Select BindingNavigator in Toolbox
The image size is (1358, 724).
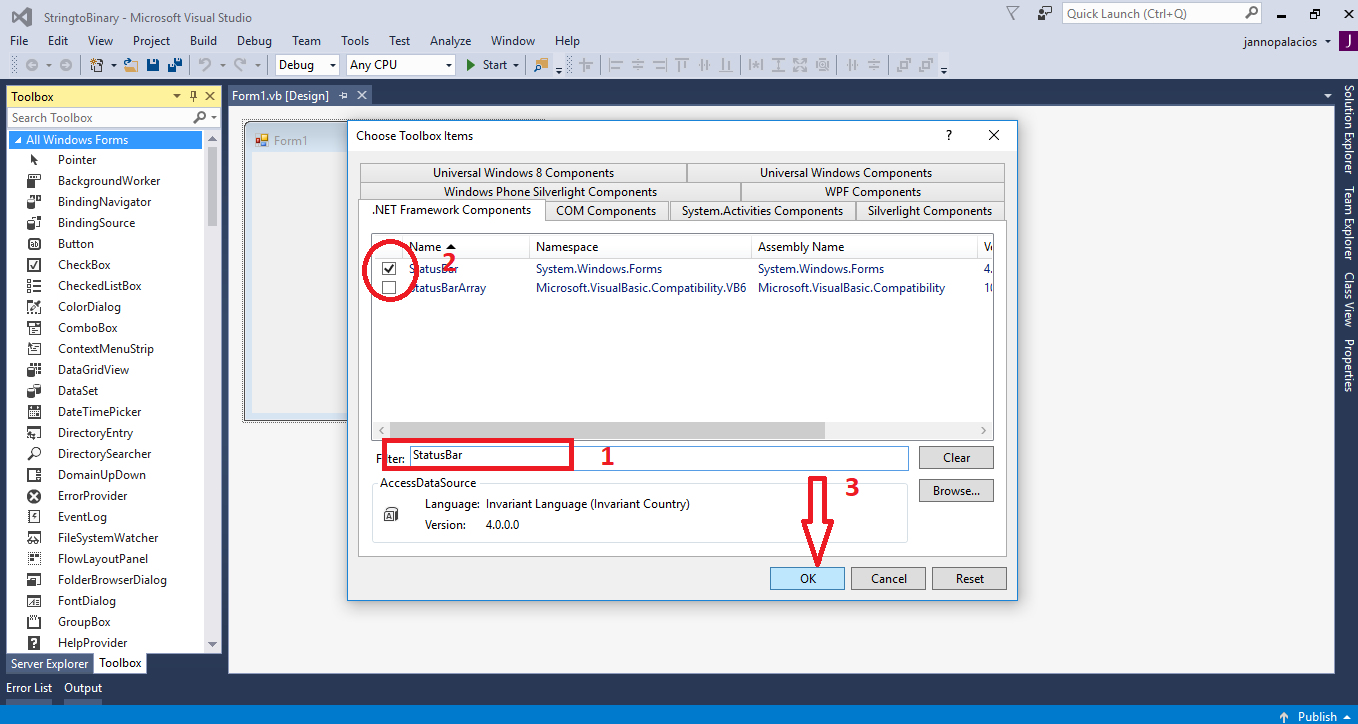106,202
